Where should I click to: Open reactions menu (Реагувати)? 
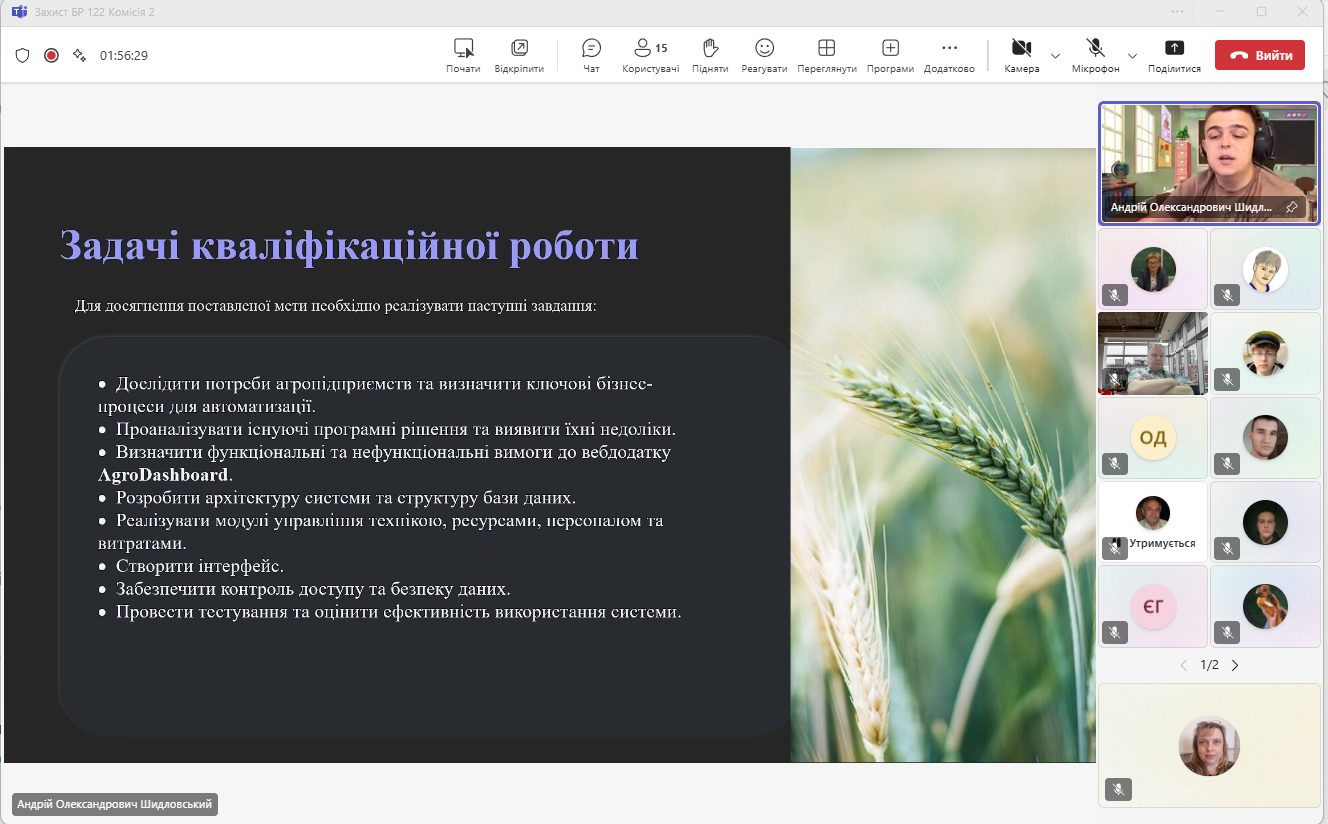point(764,55)
